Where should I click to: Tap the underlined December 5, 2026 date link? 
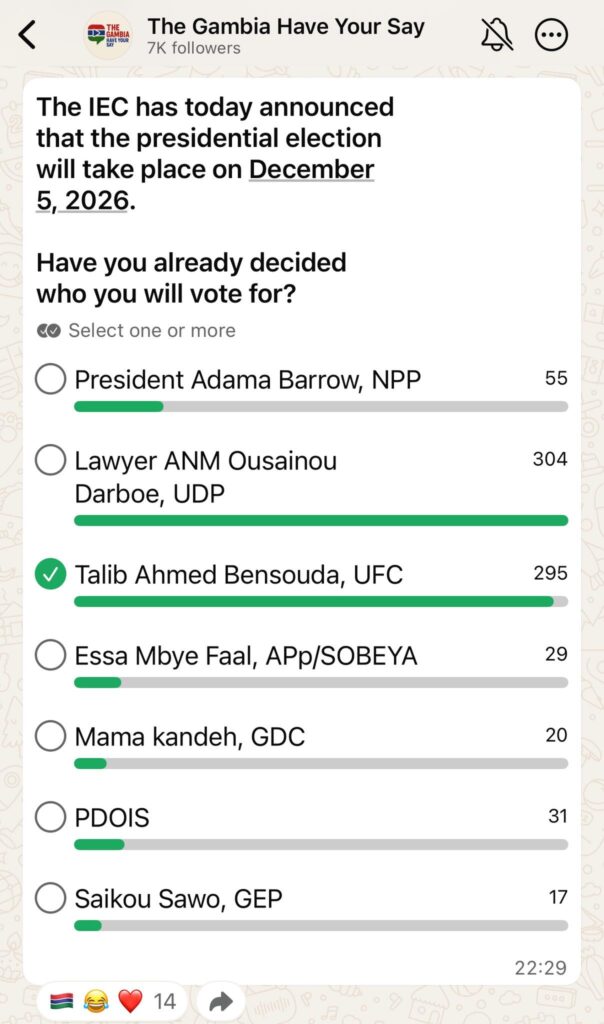pos(311,169)
